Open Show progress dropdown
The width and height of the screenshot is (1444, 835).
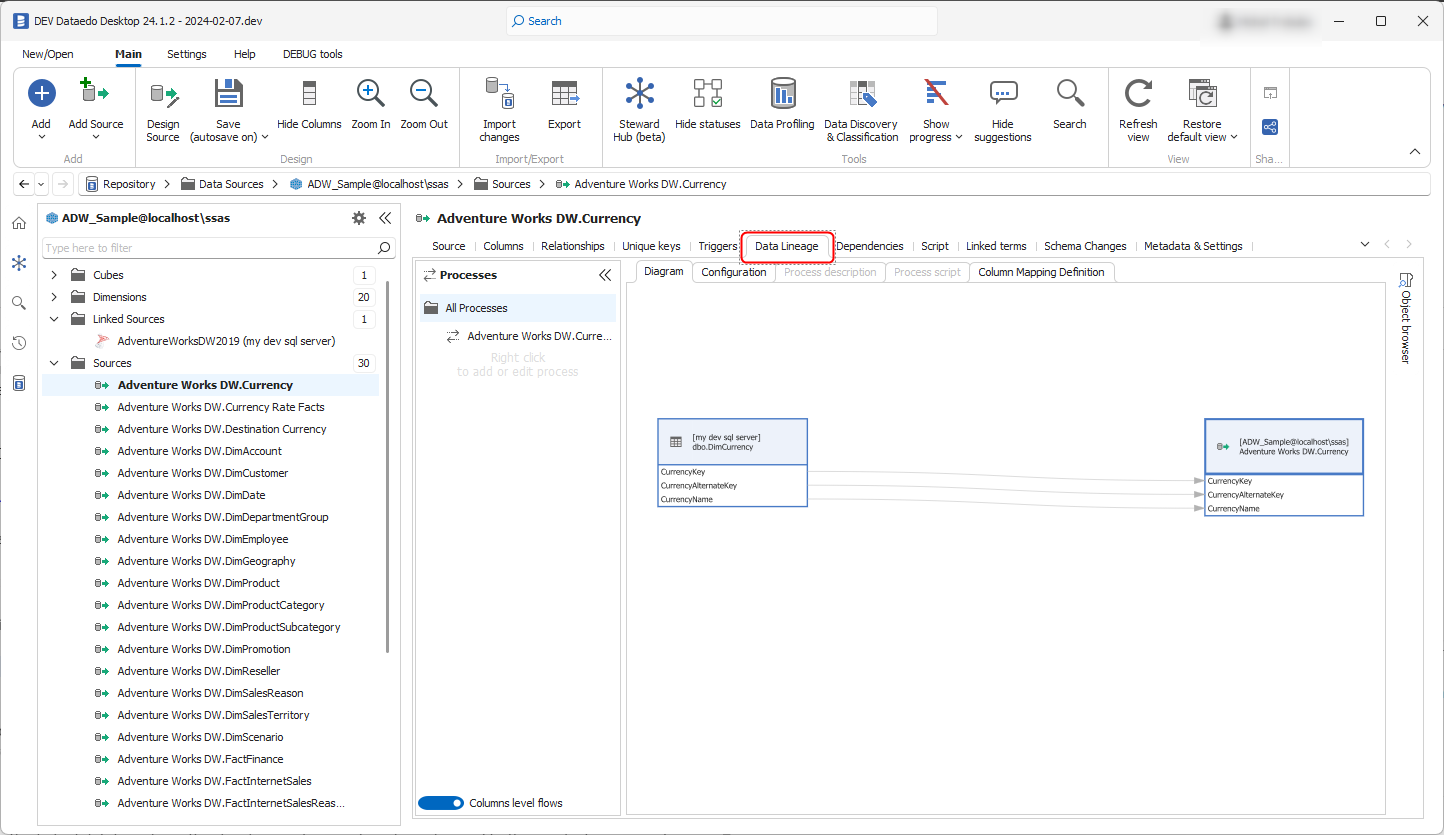point(959,138)
